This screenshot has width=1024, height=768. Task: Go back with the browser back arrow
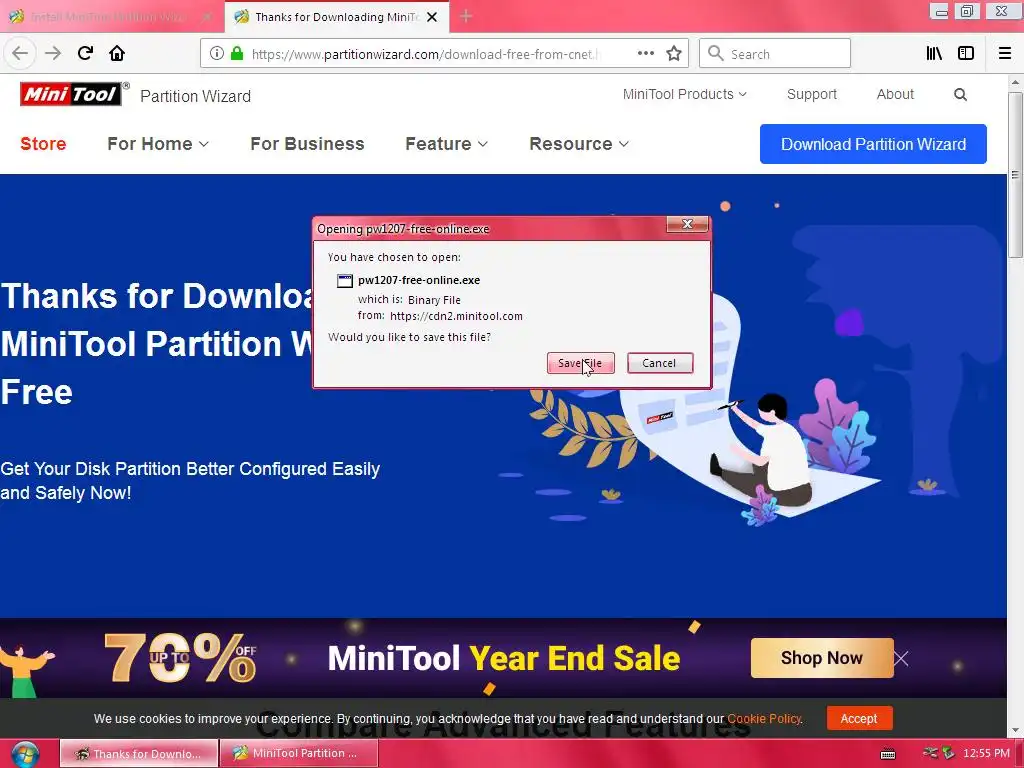coord(20,54)
